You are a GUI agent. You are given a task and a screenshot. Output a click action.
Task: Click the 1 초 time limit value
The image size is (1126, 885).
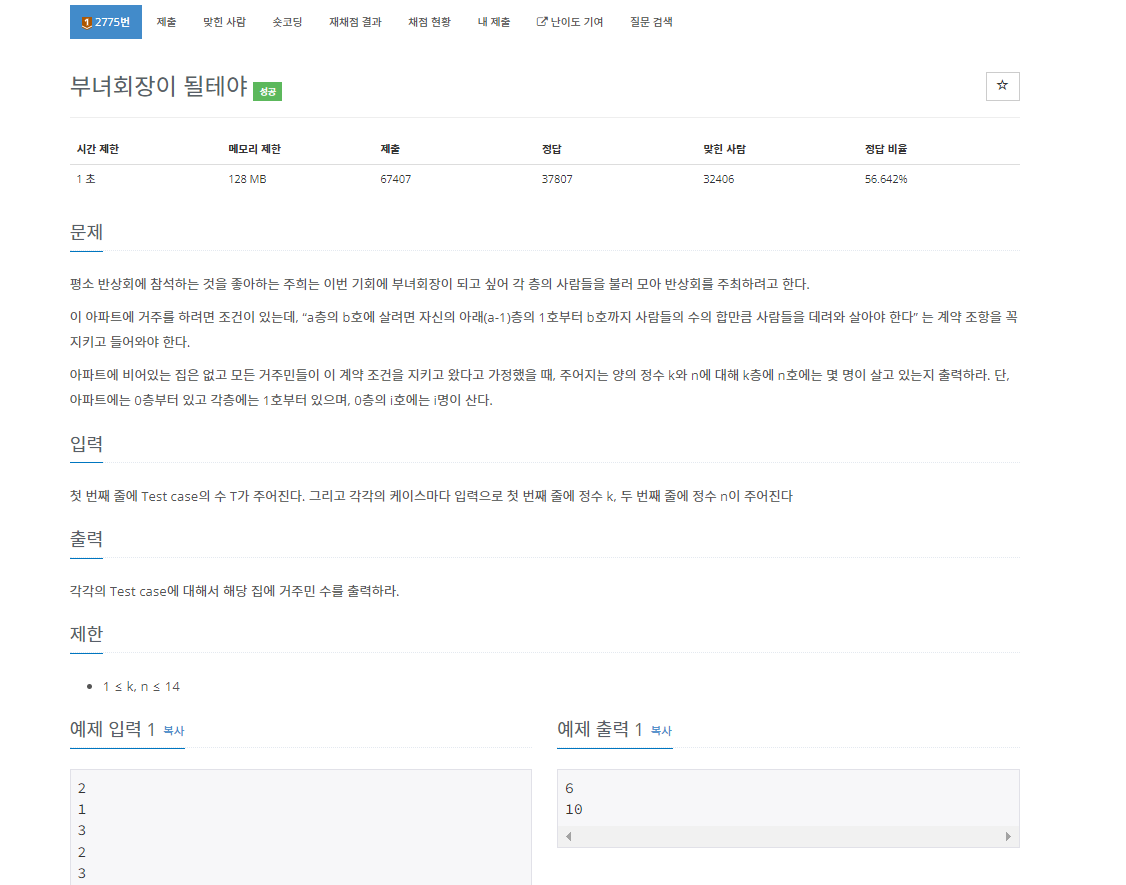[x=85, y=180]
